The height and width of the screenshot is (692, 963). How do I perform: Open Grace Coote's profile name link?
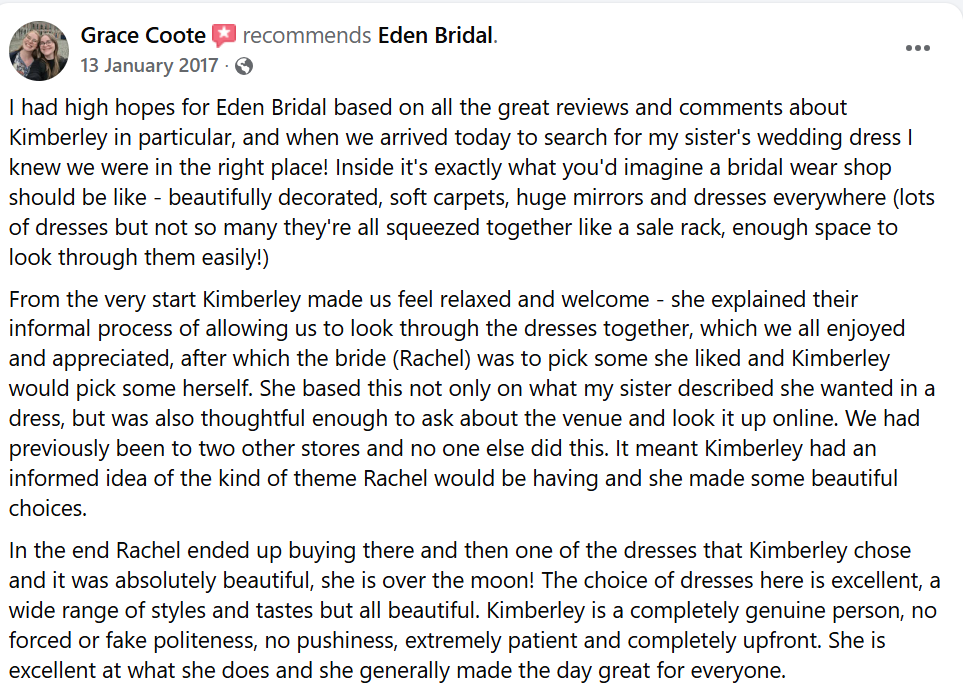tap(143, 36)
